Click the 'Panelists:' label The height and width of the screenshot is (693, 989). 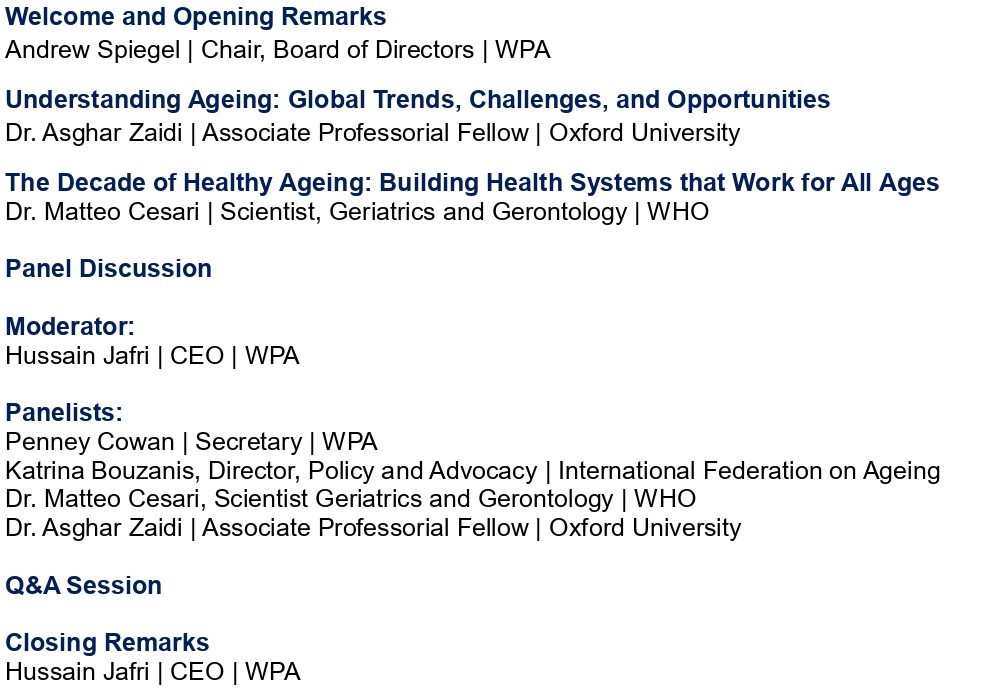[x=64, y=412]
